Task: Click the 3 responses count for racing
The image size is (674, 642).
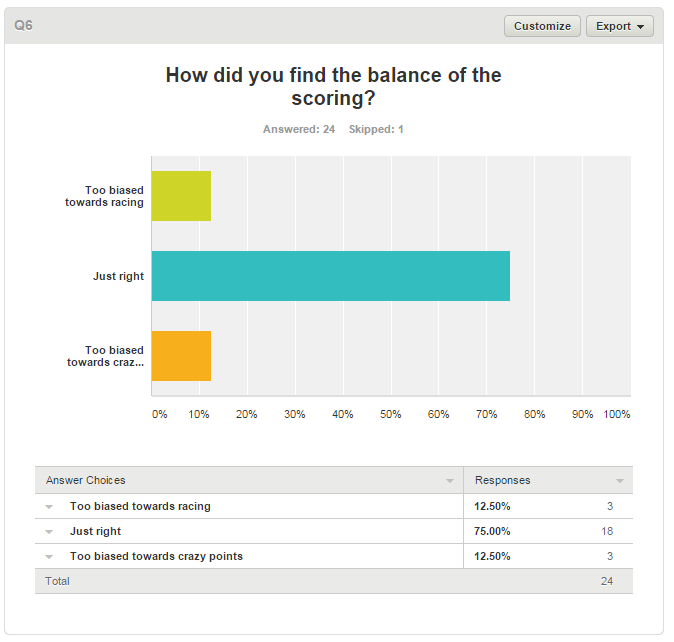Action: click(x=609, y=506)
